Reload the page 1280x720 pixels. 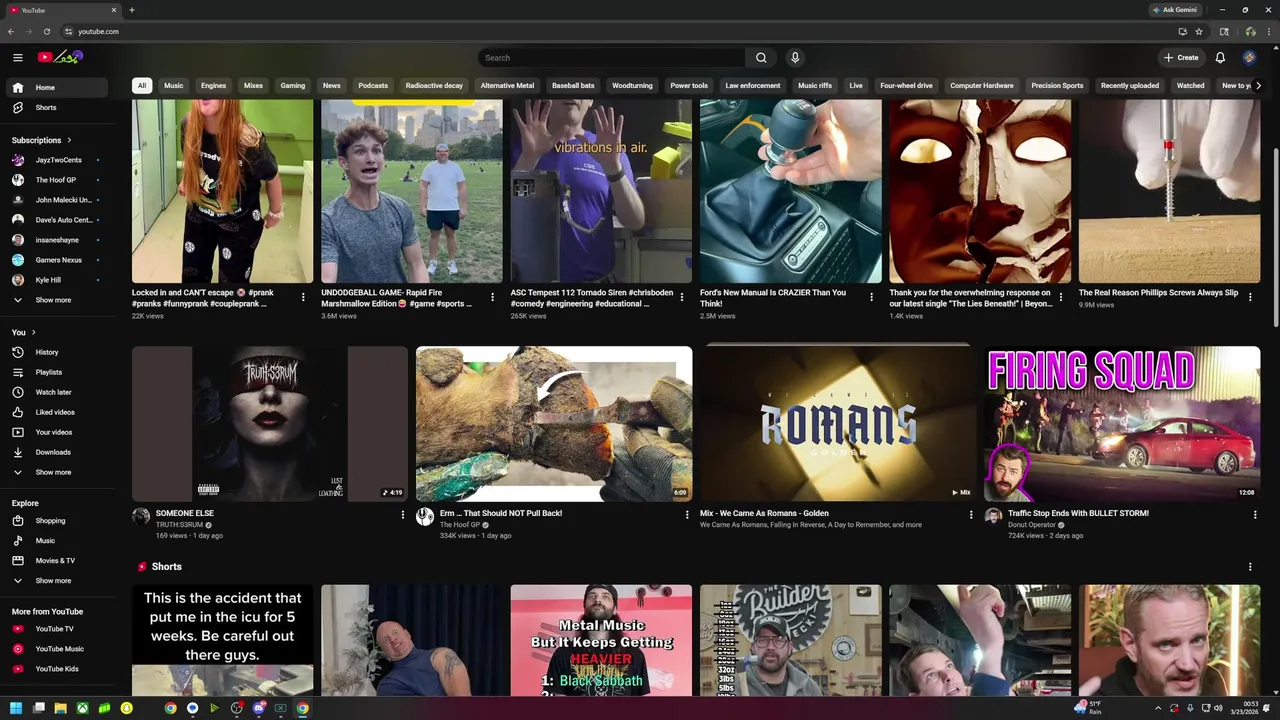coord(46,31)
